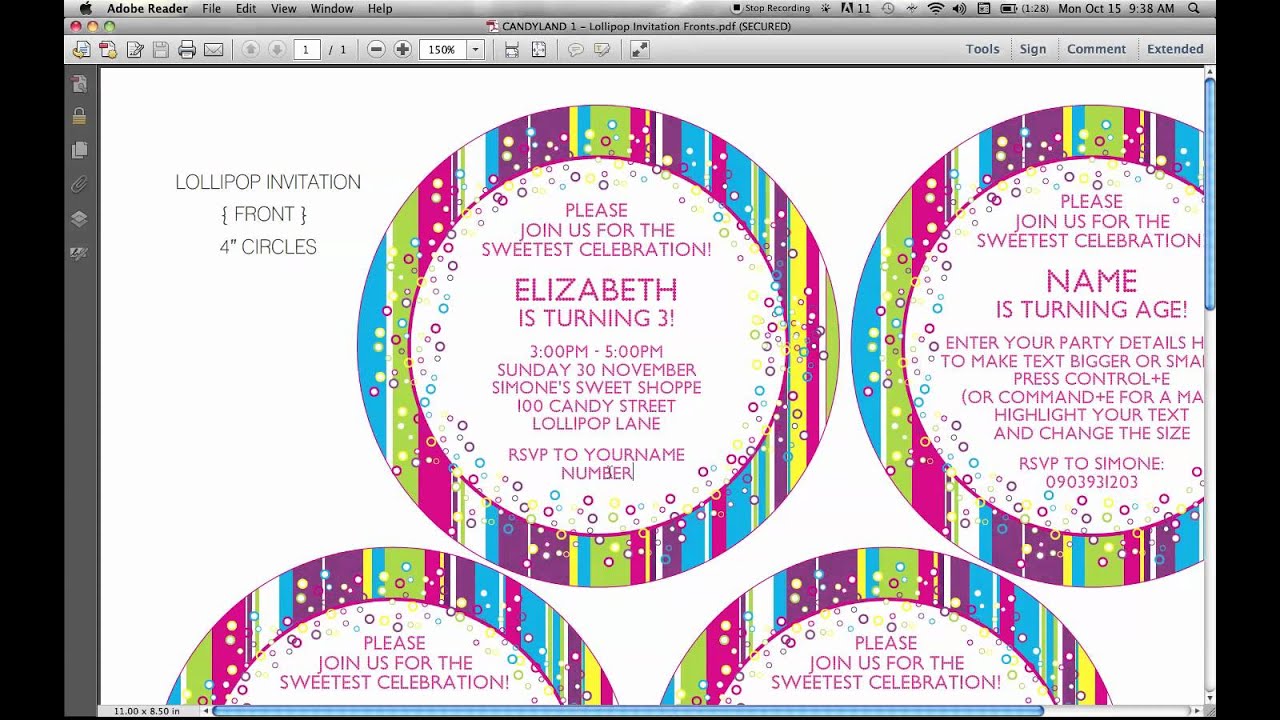Click the Sign or annotate file icon
1280x720 pixels.
click(x=134, y=49)
